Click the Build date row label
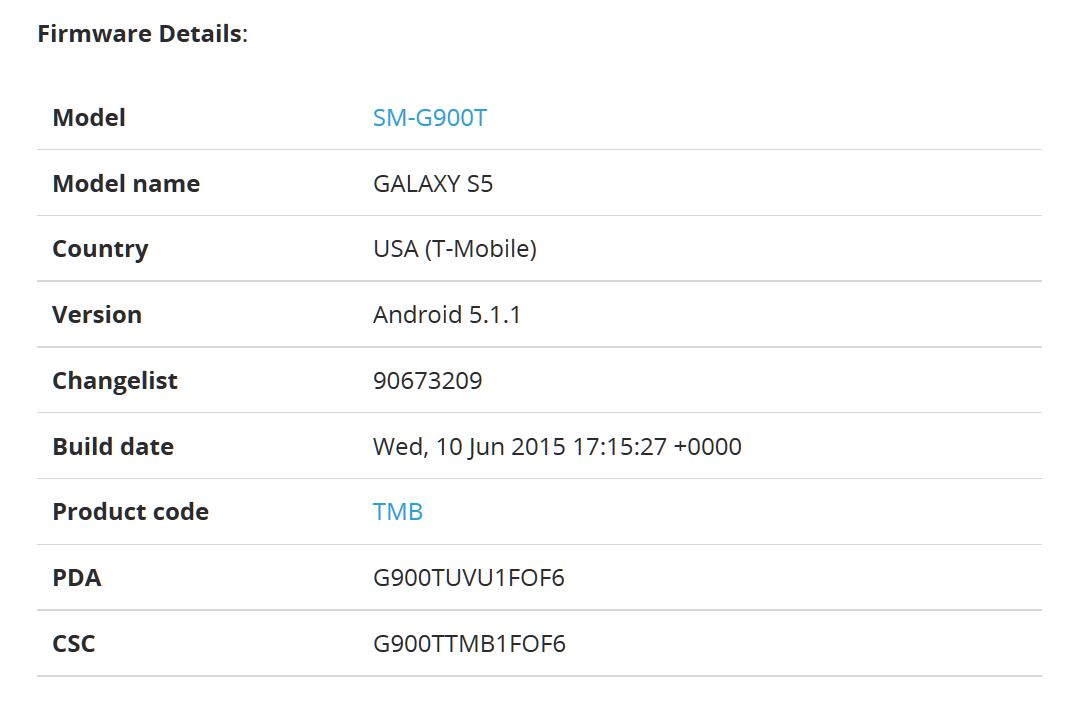This screenshot has height=714, width=1071. coord(113,447)
